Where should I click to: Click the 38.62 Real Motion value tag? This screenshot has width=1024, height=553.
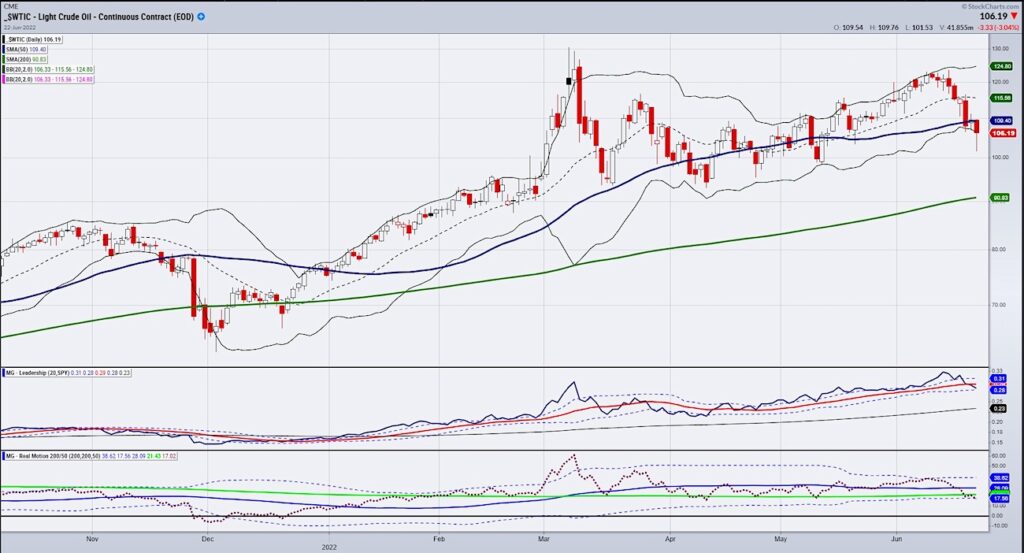coord(1000,479)
